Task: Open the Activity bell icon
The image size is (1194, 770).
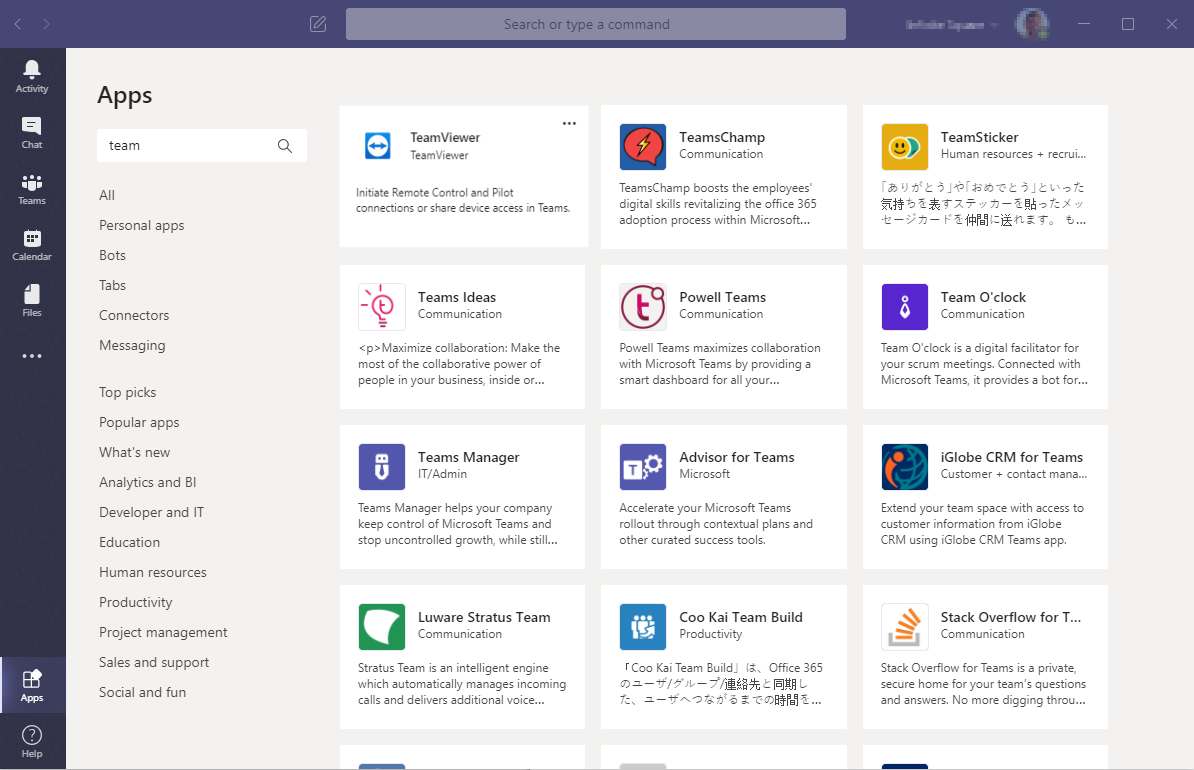Action: pyautogui.click(x=32, y=74)
